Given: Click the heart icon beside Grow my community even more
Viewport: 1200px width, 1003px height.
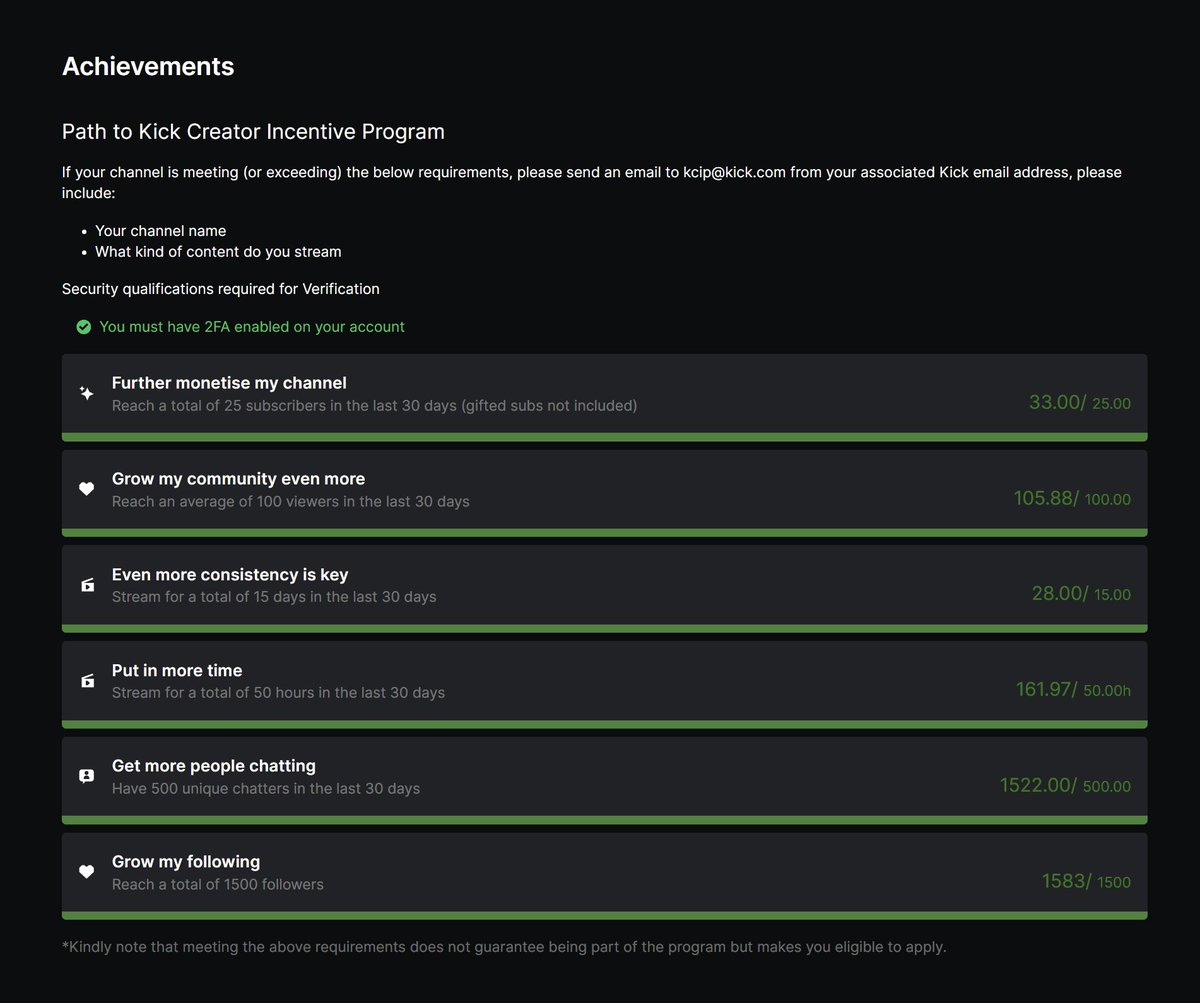Looking at the screenshot, I should 86,489.
